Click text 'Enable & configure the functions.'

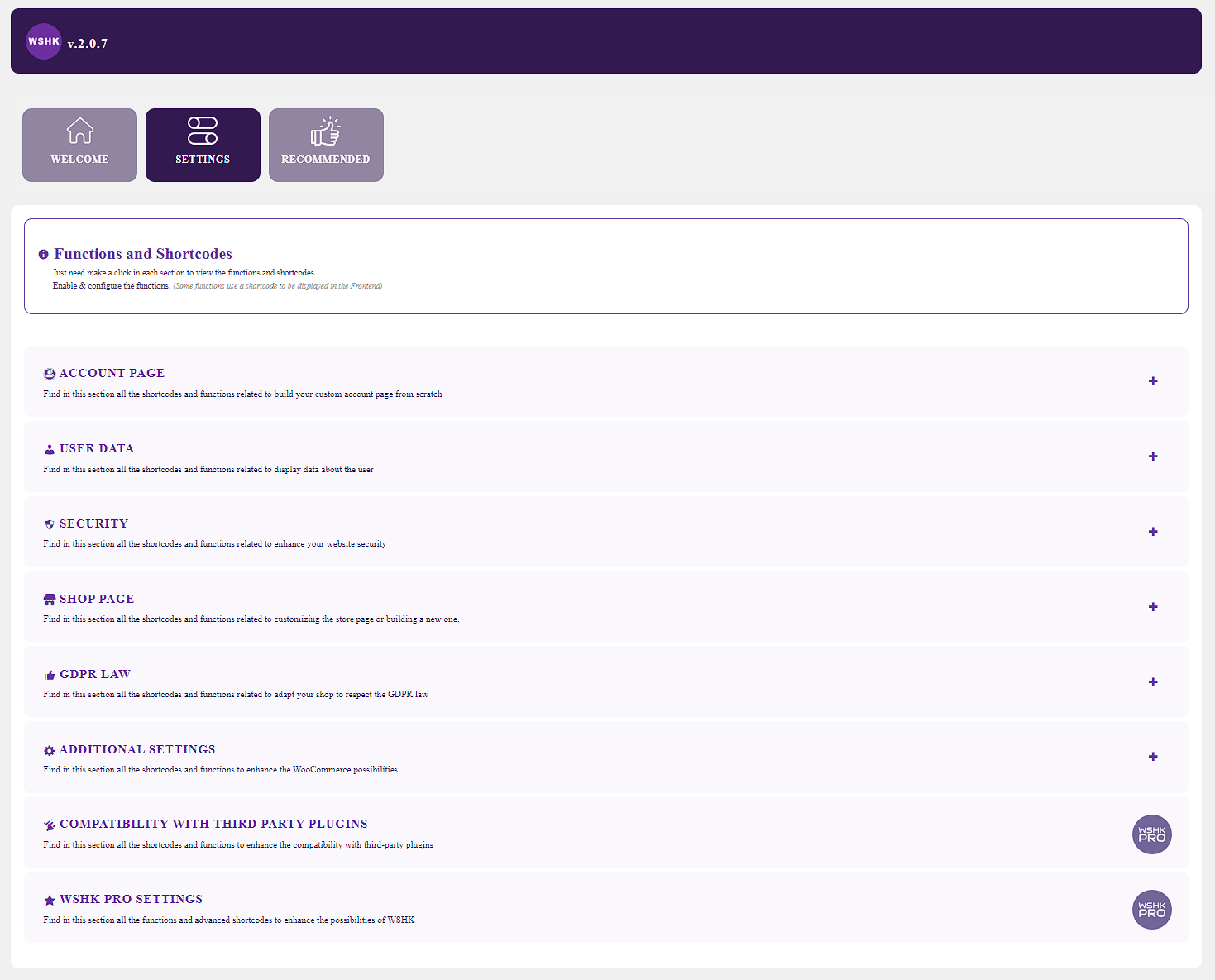112,286
